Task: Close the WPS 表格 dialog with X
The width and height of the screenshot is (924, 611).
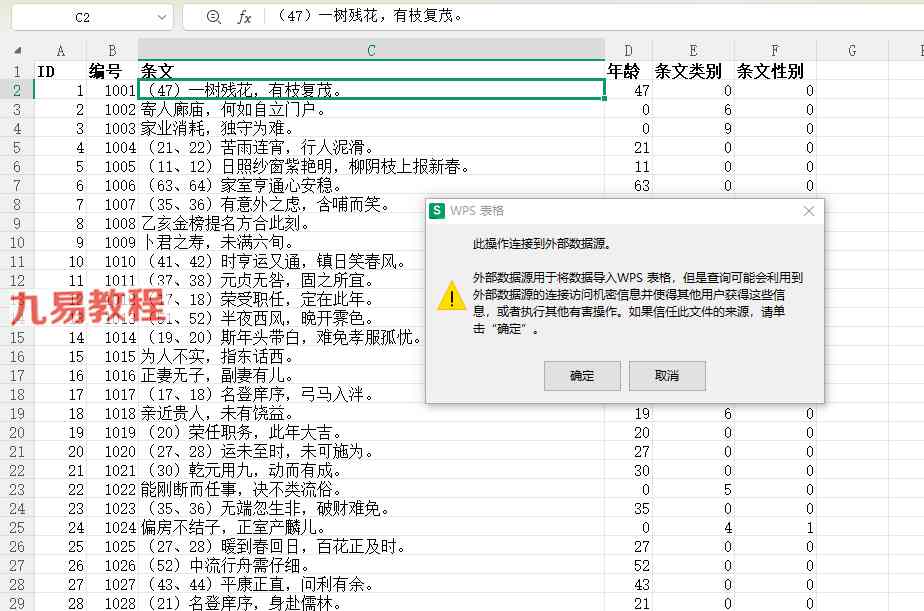Action: click(808, 211)
